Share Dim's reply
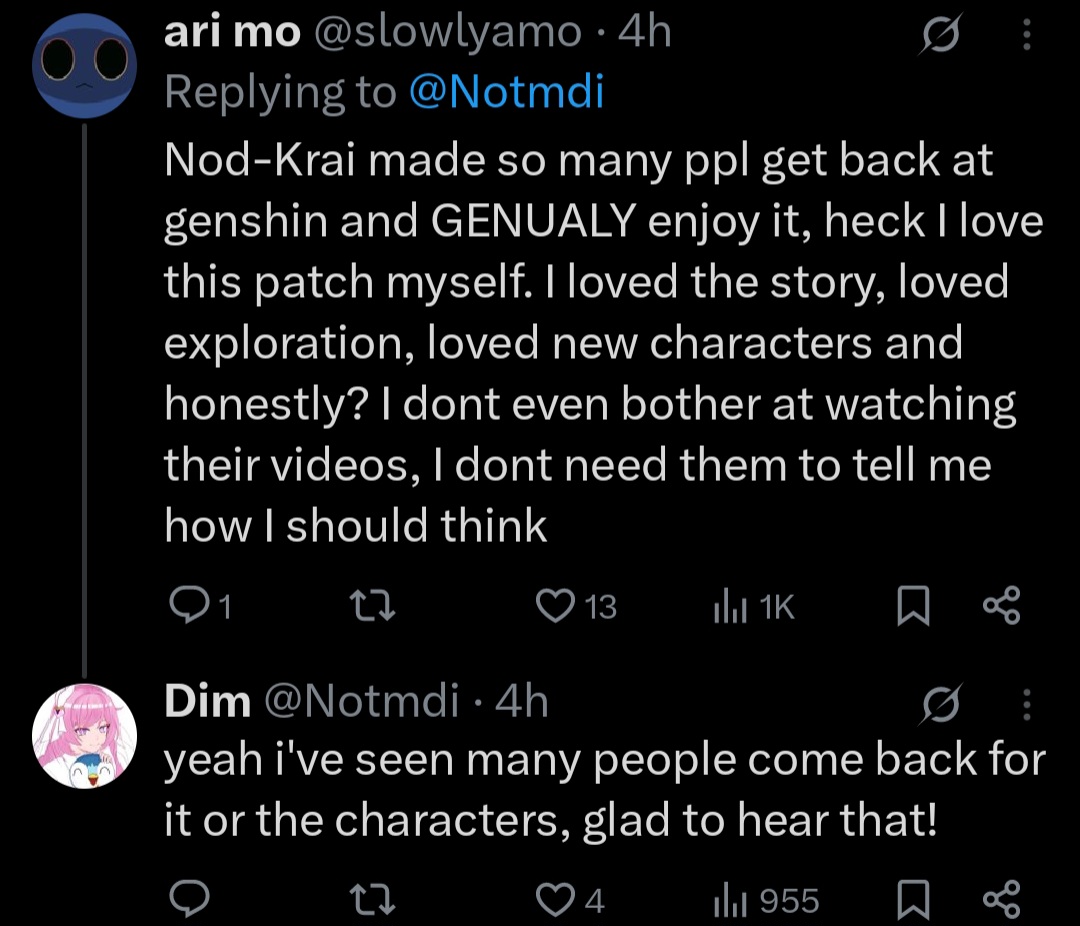1080x926 pixels. (1001, 899)
